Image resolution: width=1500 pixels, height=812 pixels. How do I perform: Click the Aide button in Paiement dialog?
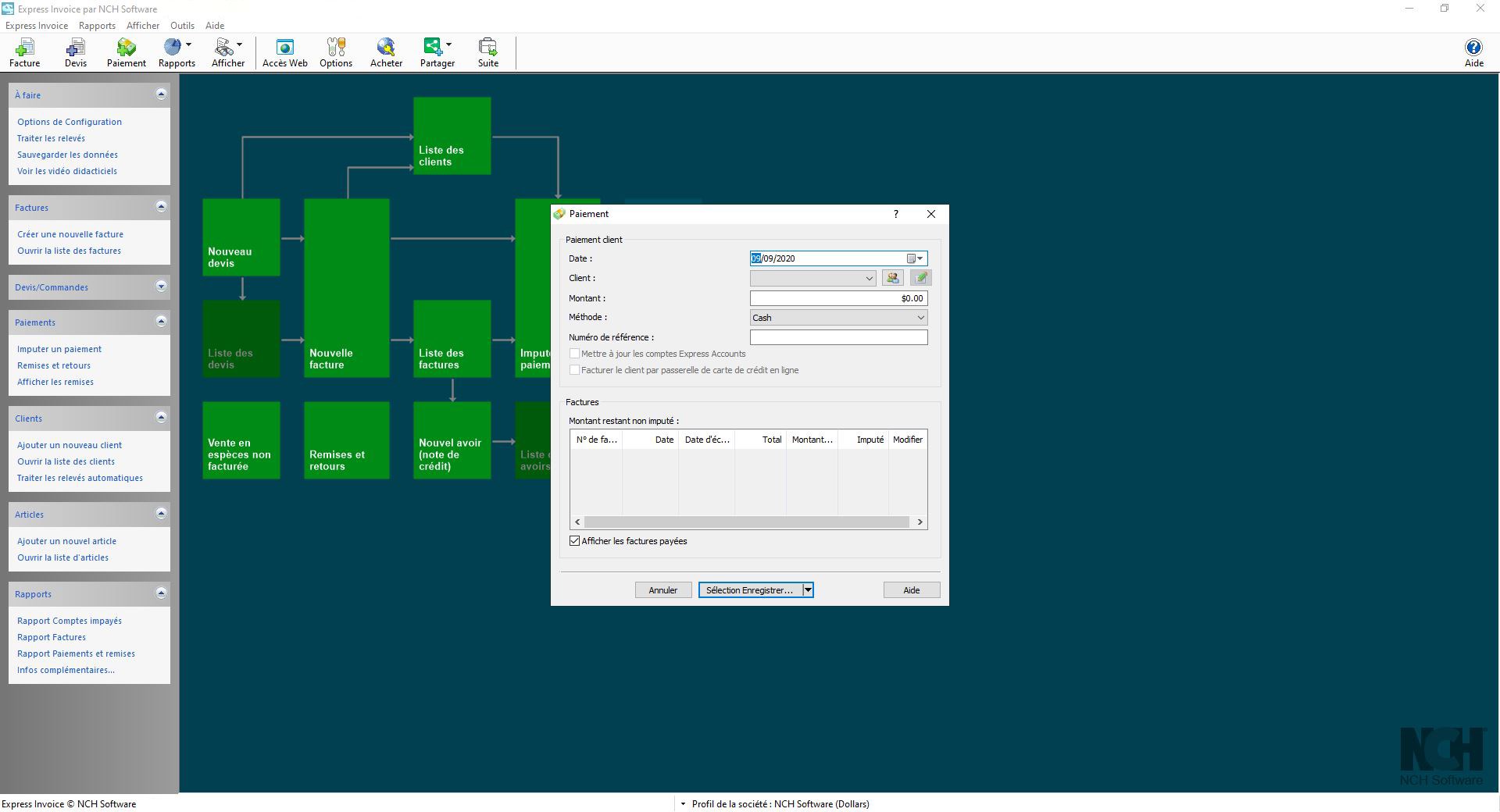[x=912, y=590]
